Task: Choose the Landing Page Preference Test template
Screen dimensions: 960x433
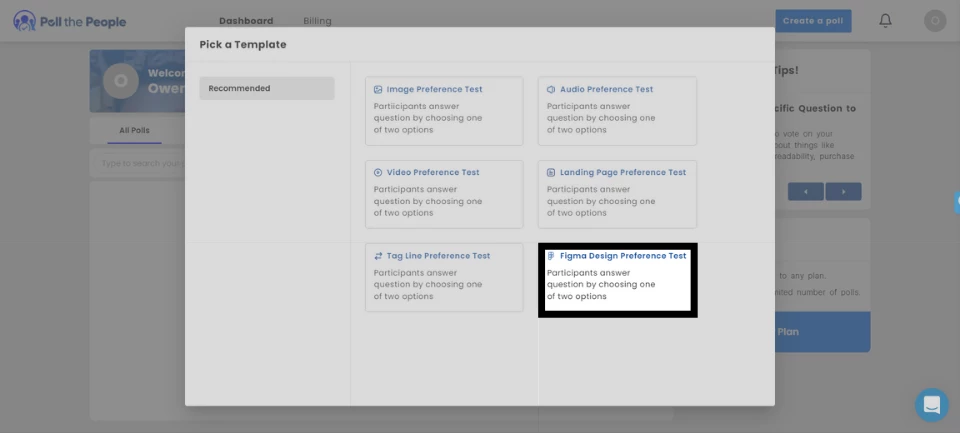Action: [x=617, y=194]
